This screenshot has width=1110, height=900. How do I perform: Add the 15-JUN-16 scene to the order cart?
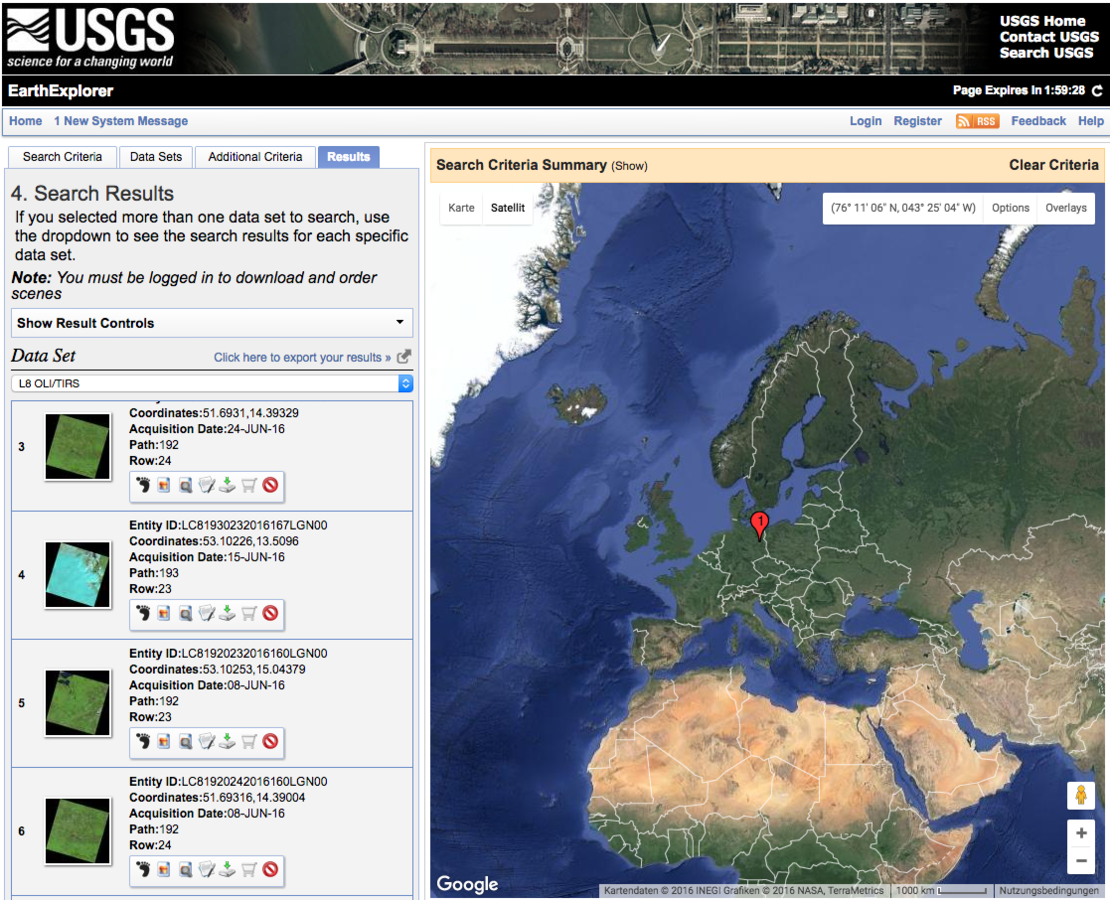click(248, 613)
